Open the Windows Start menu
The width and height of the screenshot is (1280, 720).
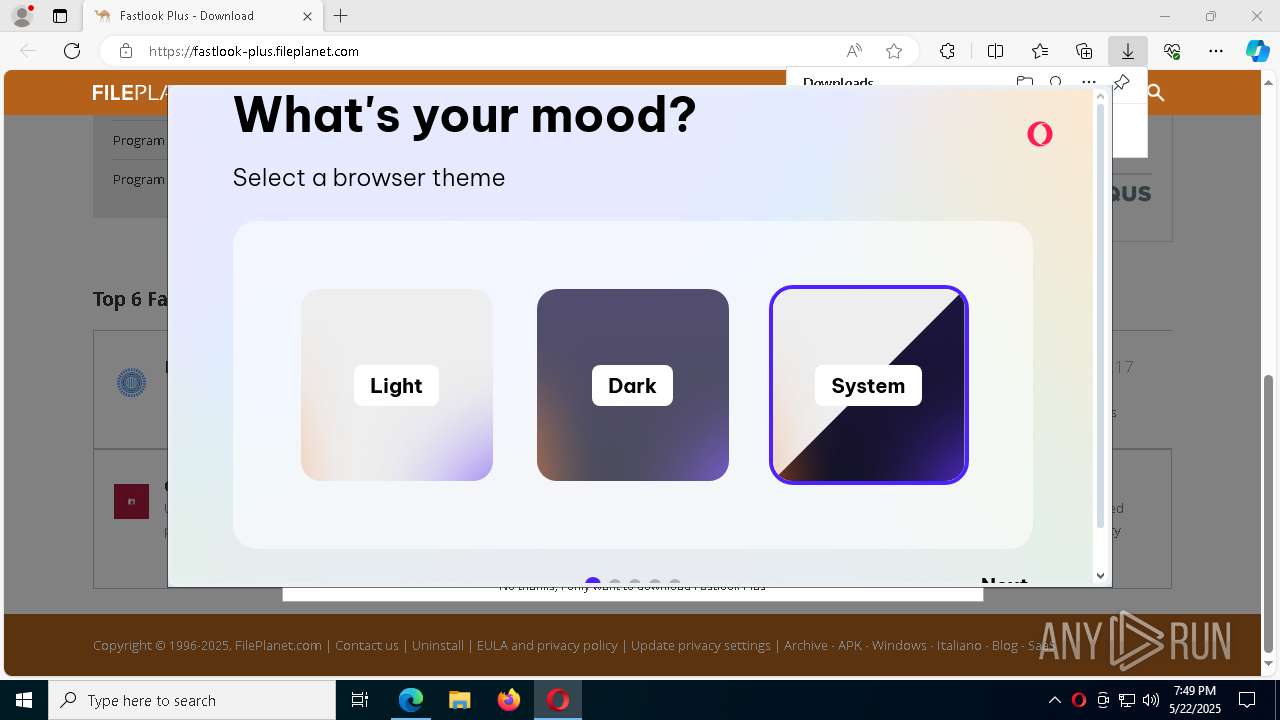coord(24,700)
